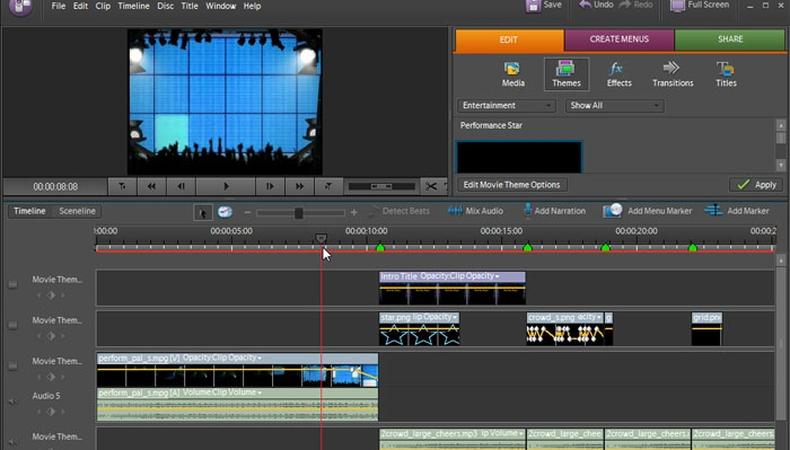Open Intro Title Opacity dropdown
Image resolution: width=790 pixels, height=450 pixels.
click(497, 276)
